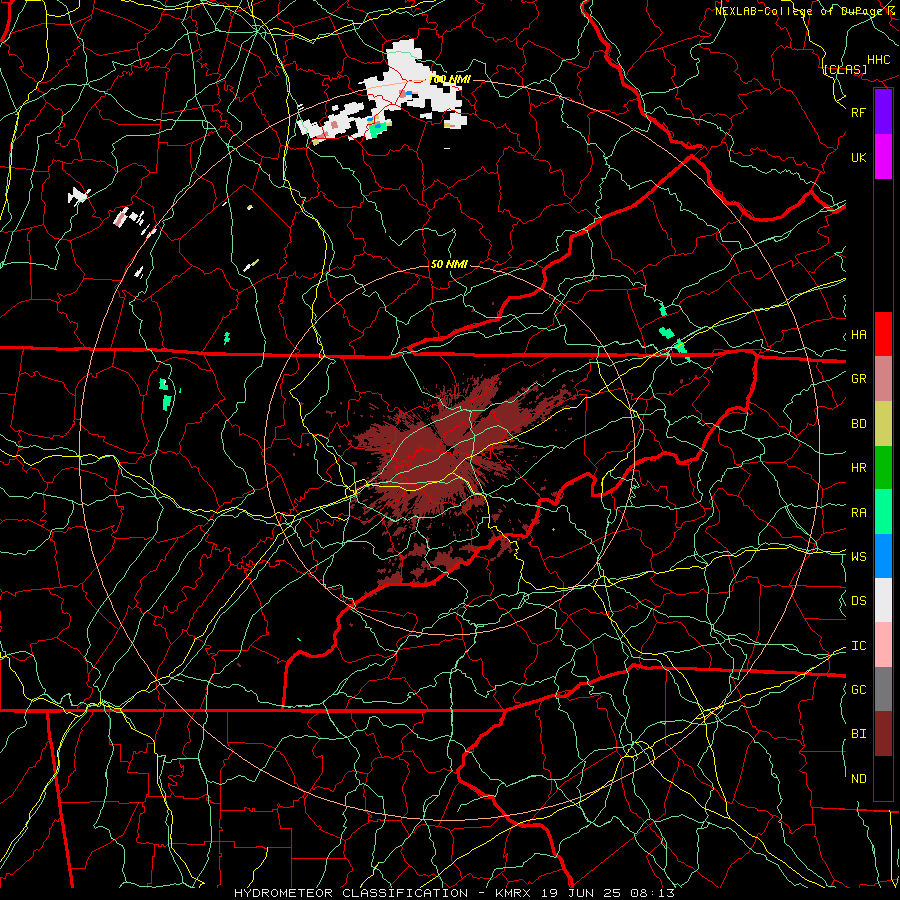Click the red HA legend color swatch
The image size is (900, 900).
[x=883, y=334]
